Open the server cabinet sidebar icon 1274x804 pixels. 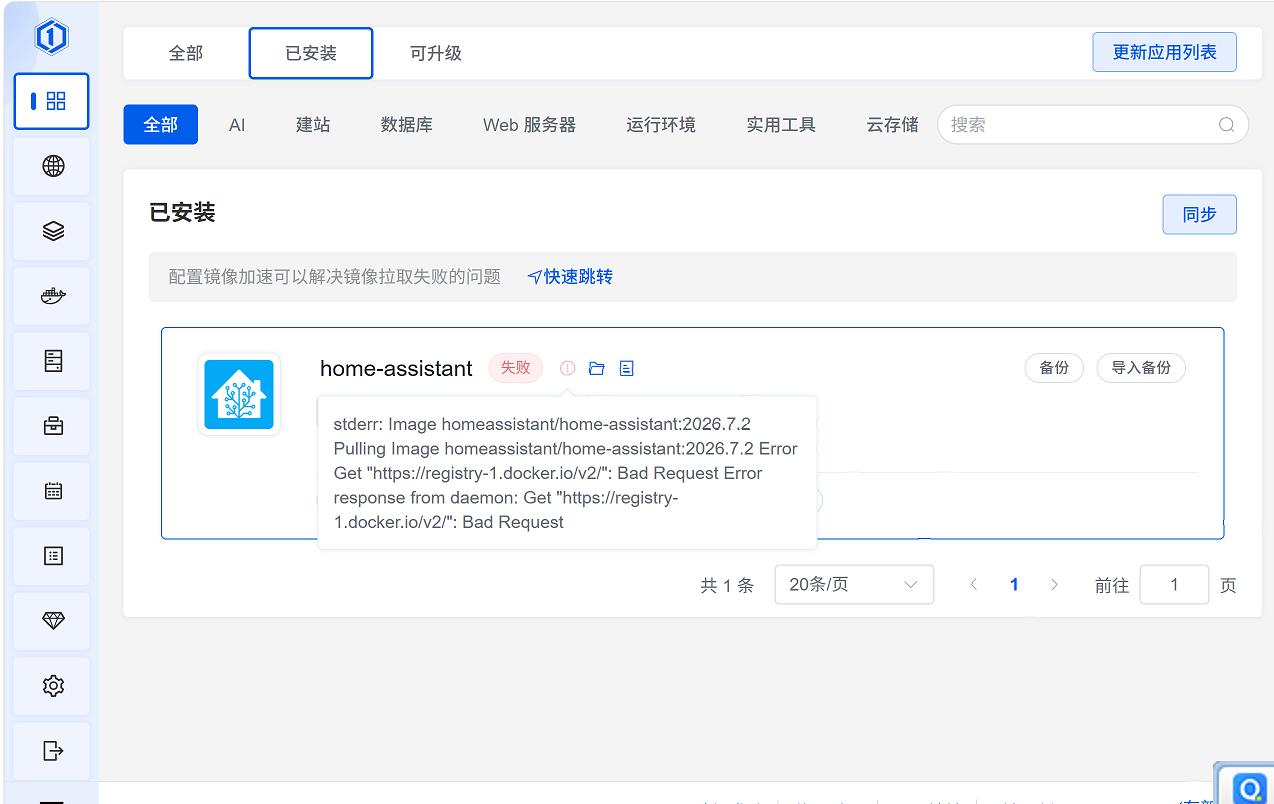coord(53,361)
